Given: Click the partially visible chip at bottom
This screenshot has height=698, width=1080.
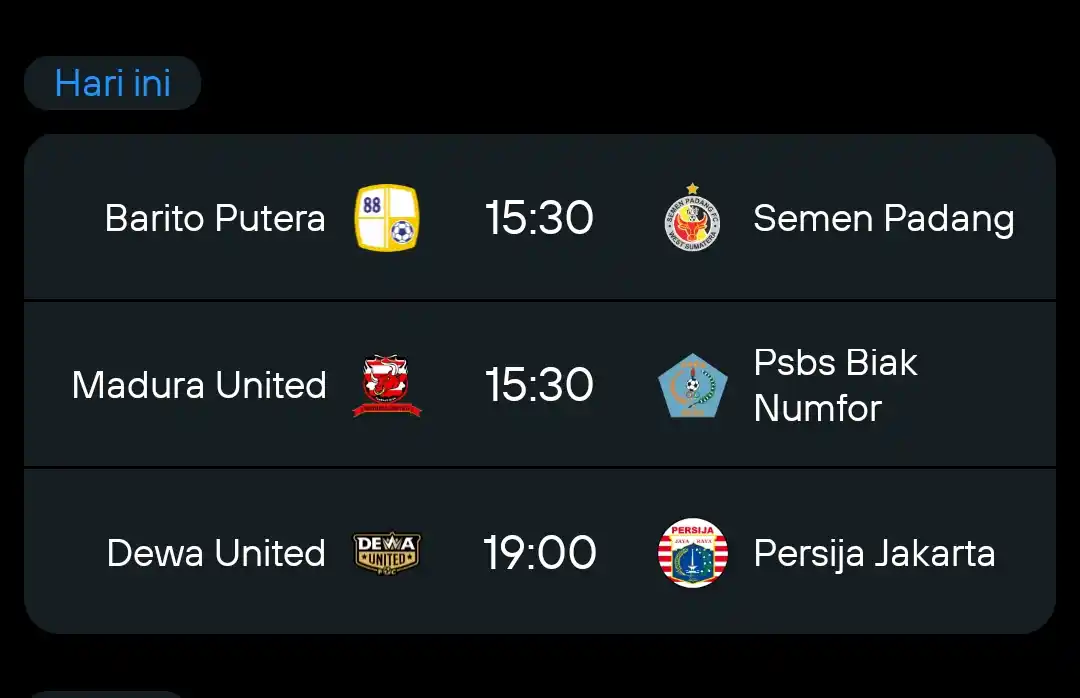Looking at the screenshot, I should [105, 694].
